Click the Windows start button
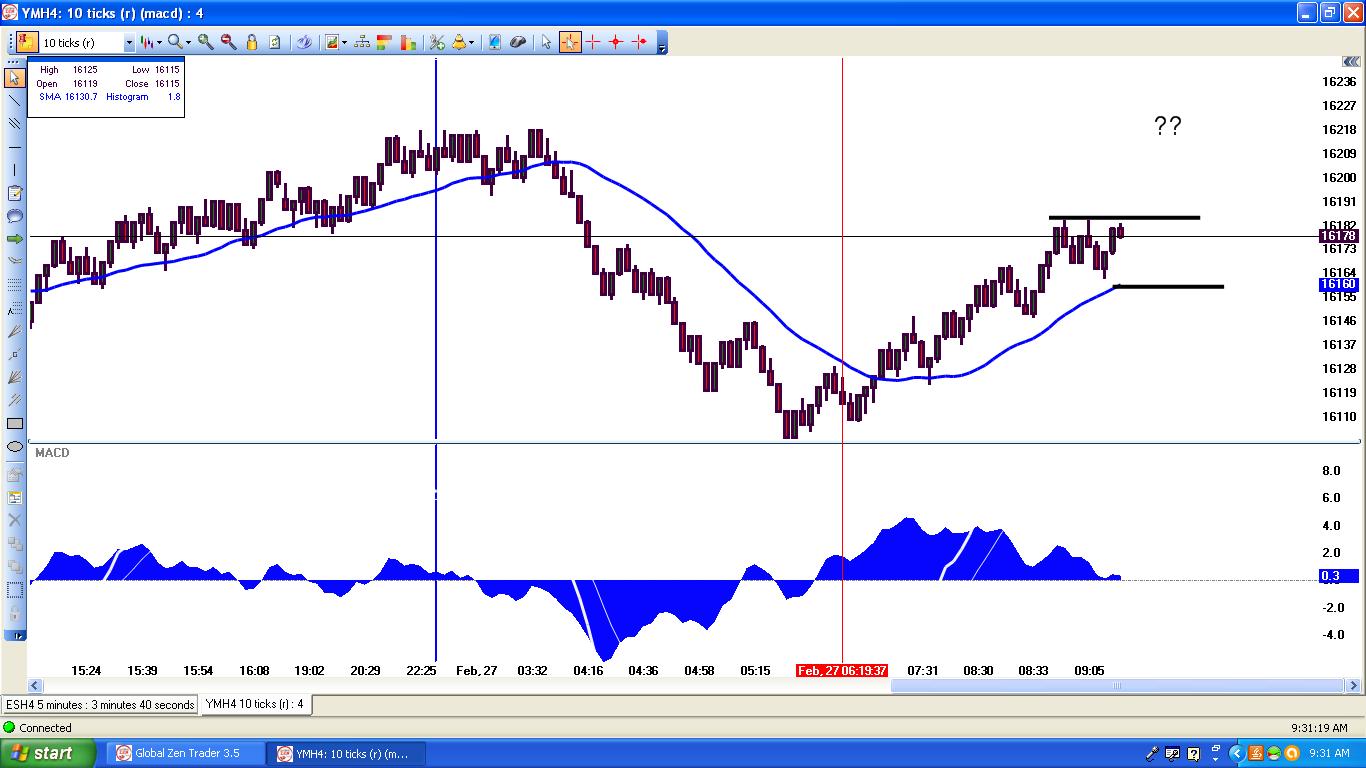 point(48,753)
